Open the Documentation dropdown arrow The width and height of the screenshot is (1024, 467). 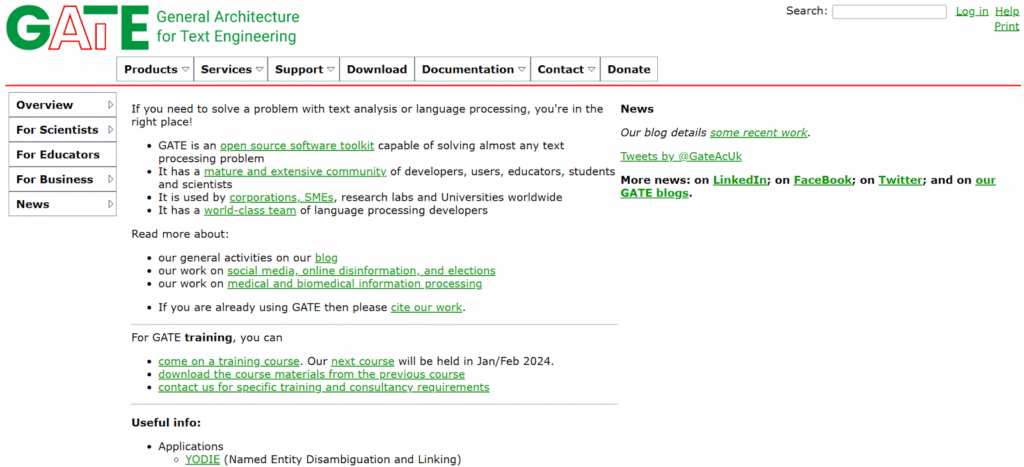(x=522, y=69)
